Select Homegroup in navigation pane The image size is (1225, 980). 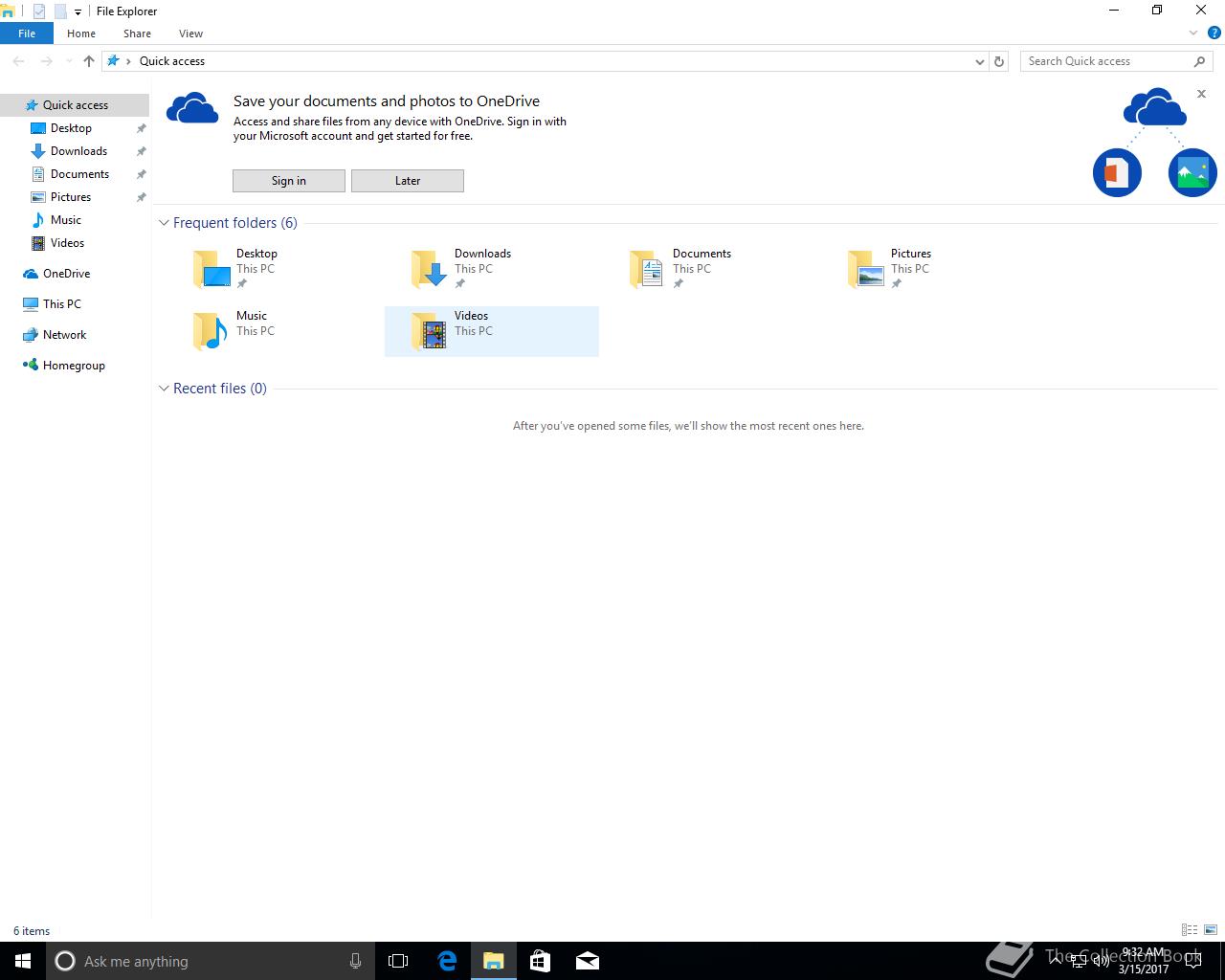pos(74,366)
